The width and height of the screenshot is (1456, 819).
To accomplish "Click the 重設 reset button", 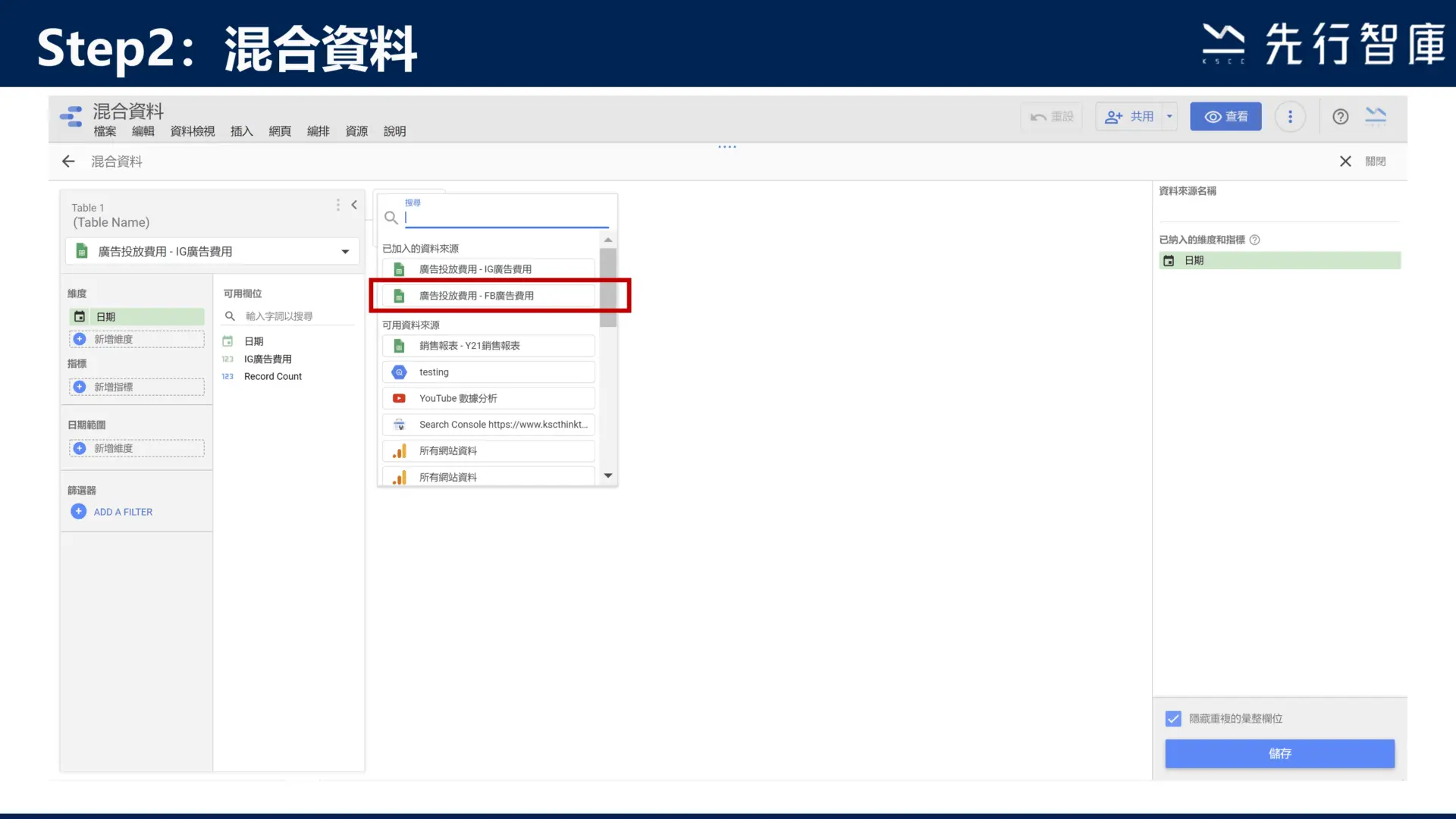I will click(1052, 117).
